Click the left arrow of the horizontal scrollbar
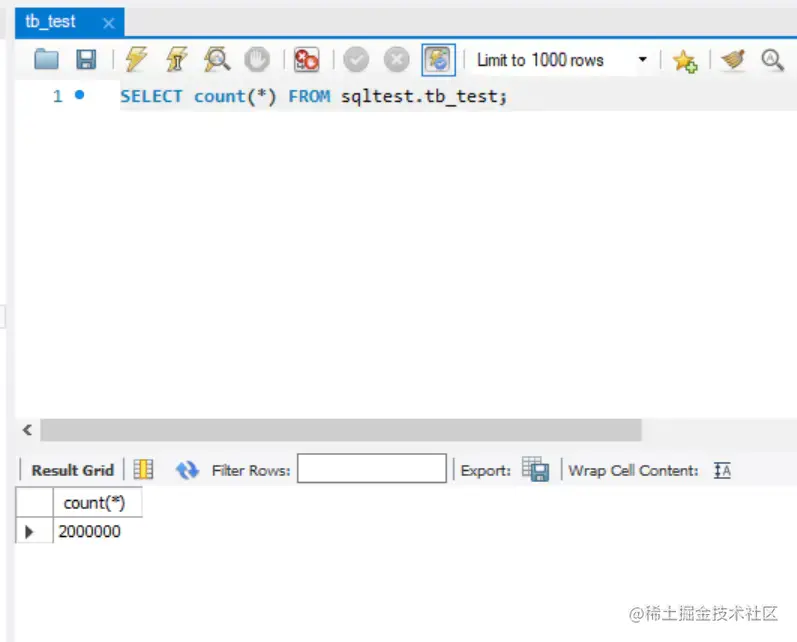 27,430
